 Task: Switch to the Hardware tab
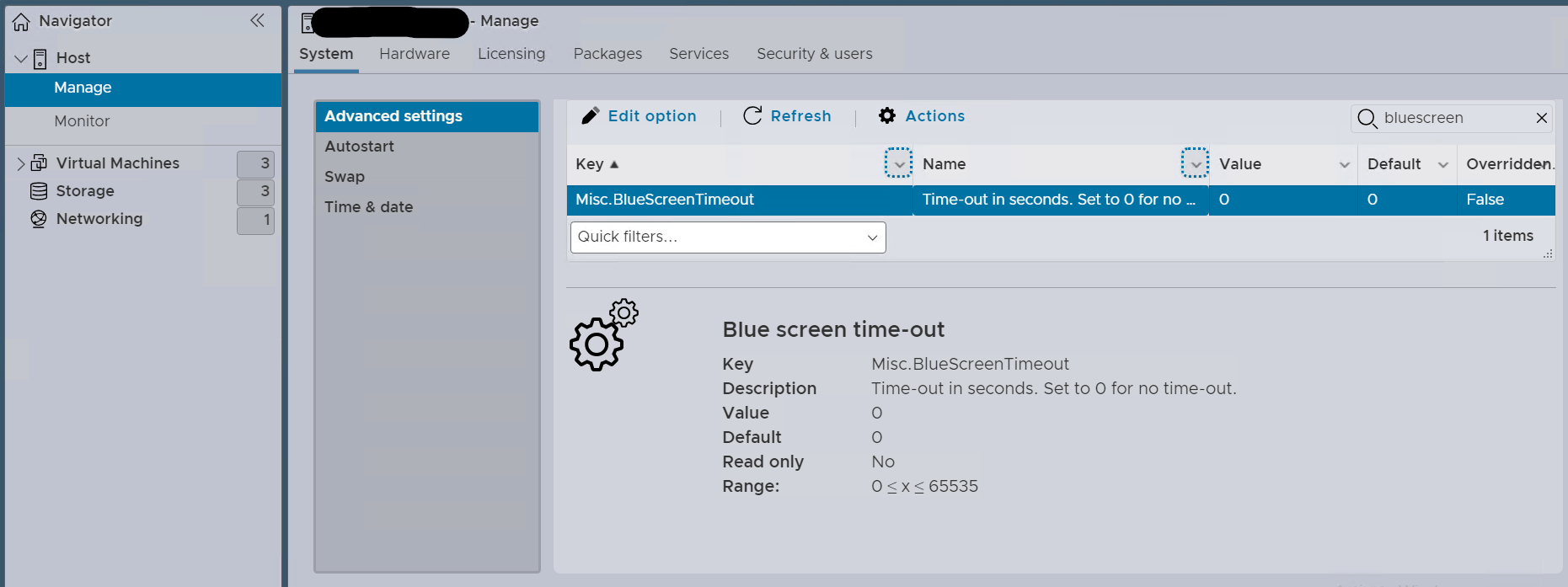(x=415, y=54)
